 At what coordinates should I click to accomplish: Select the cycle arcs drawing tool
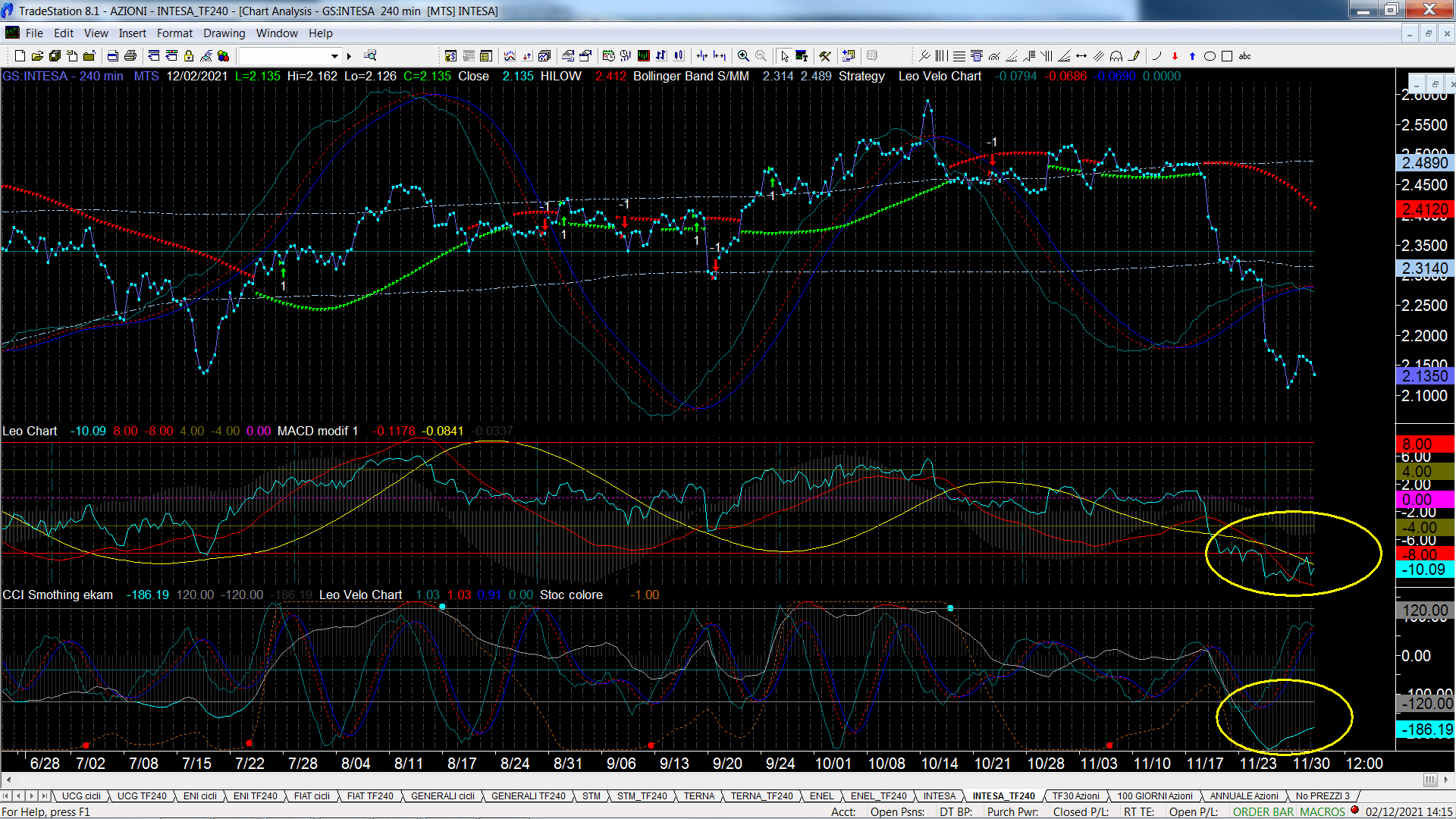1116,55
